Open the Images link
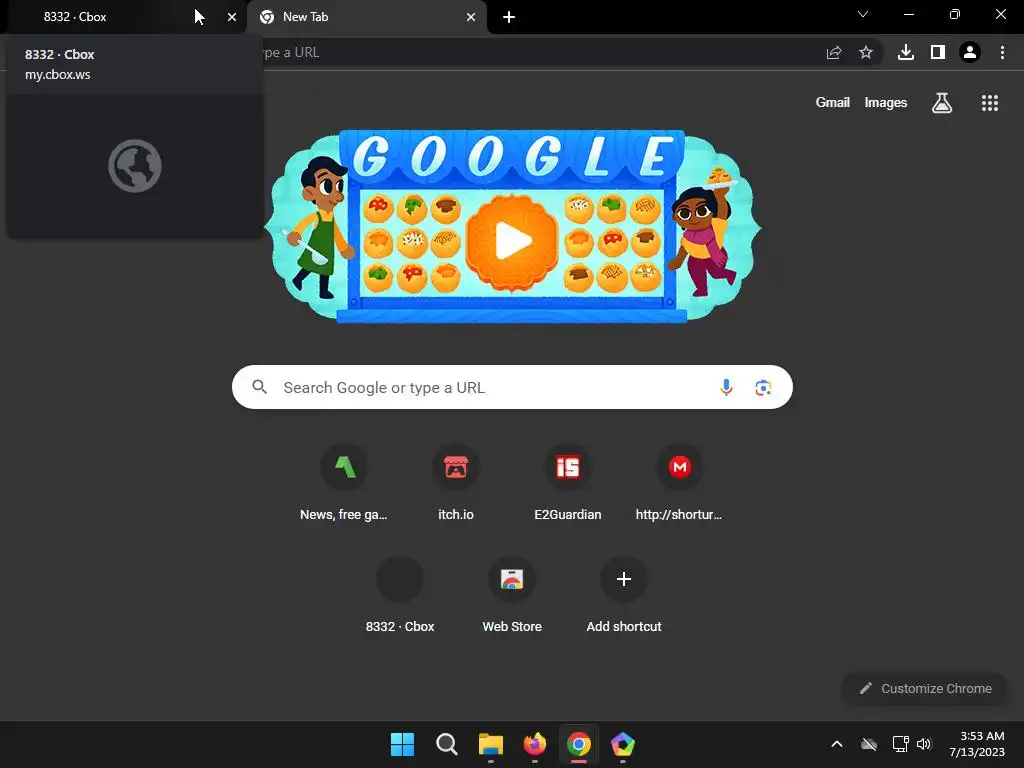Screen dimensions: 1024x768 [x=886, y=103]
